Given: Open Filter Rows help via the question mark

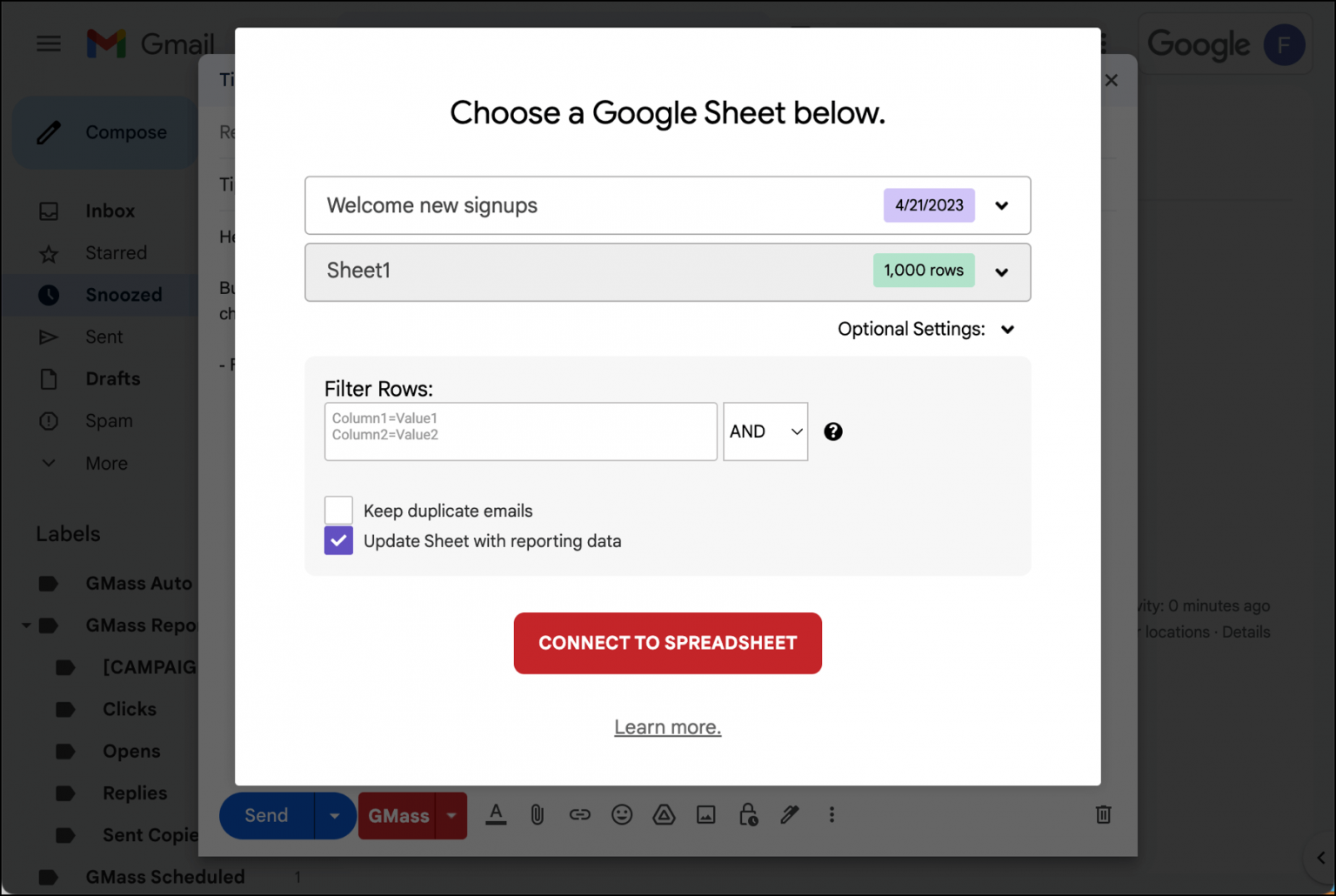Looking at the screenshot, I should click(x=832, y=431).
